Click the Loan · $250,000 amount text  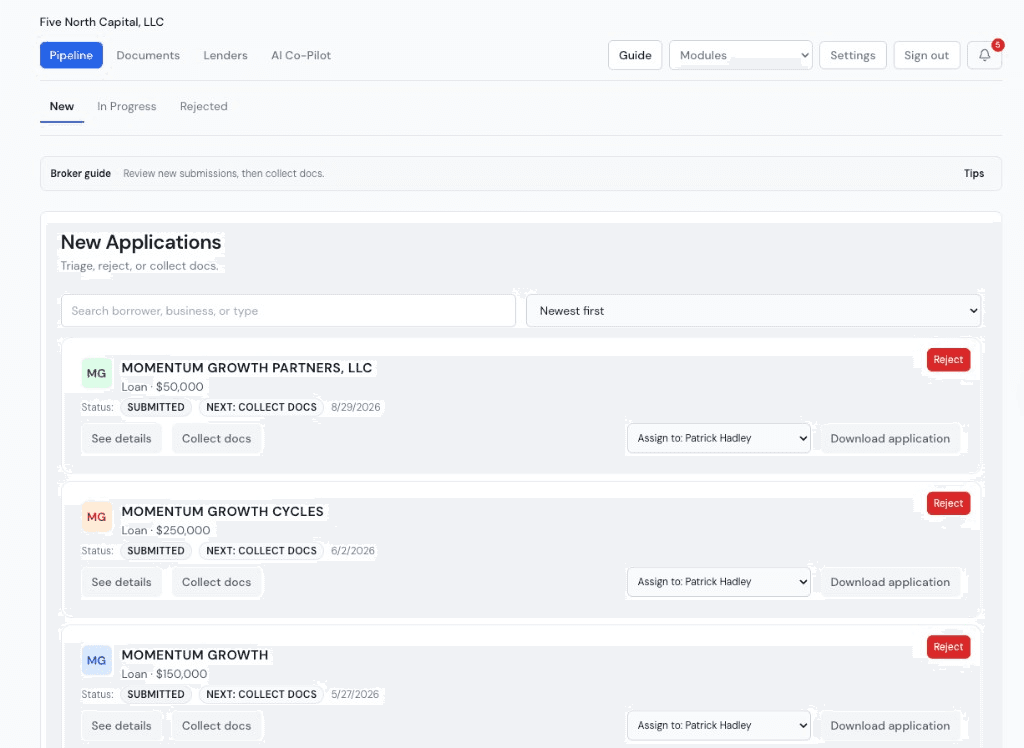click(166, 530)
